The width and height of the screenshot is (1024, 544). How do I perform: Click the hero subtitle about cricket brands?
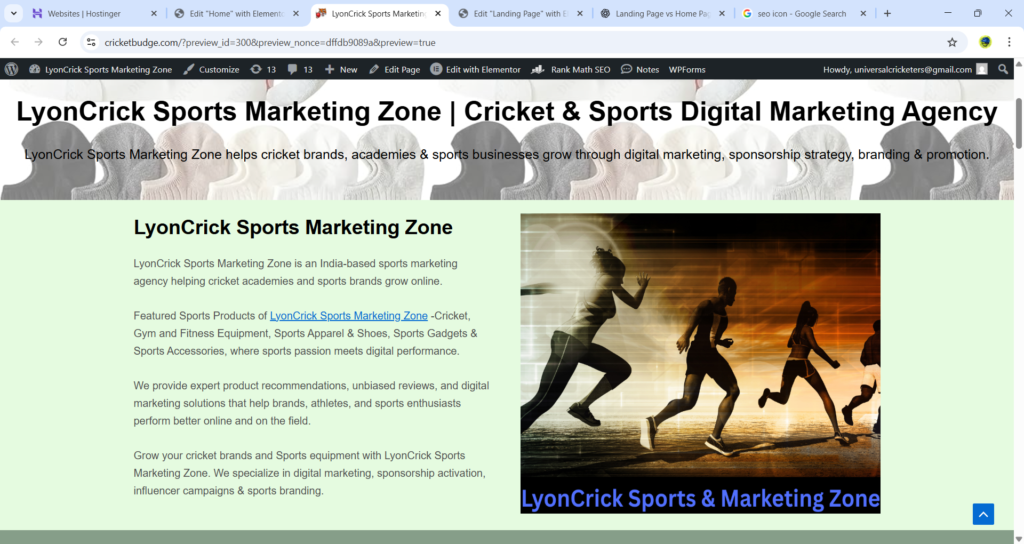pos(507,154)
